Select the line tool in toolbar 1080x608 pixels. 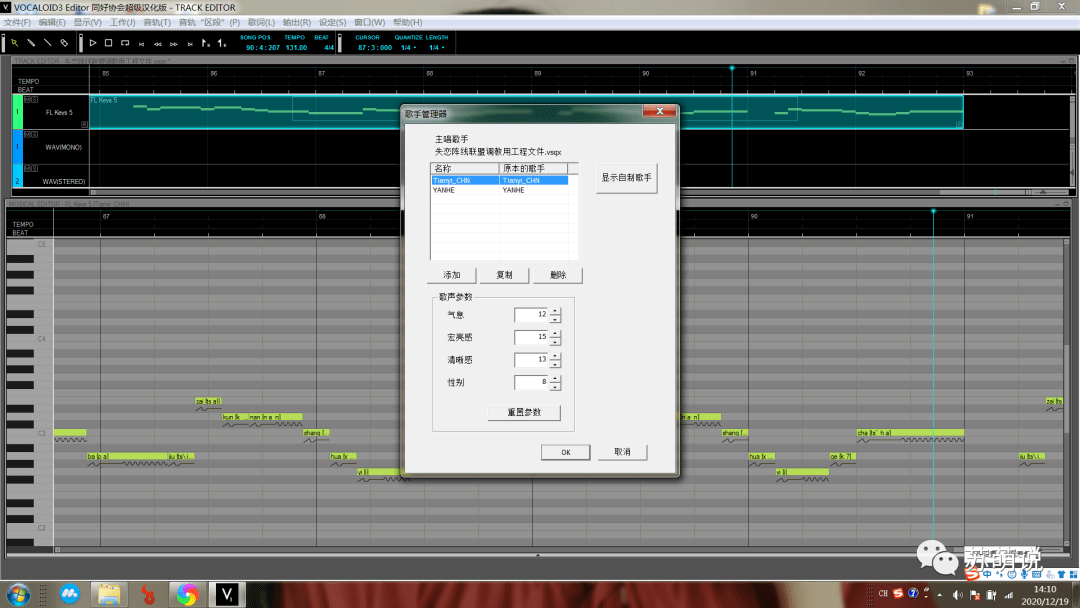click(48, 43)
